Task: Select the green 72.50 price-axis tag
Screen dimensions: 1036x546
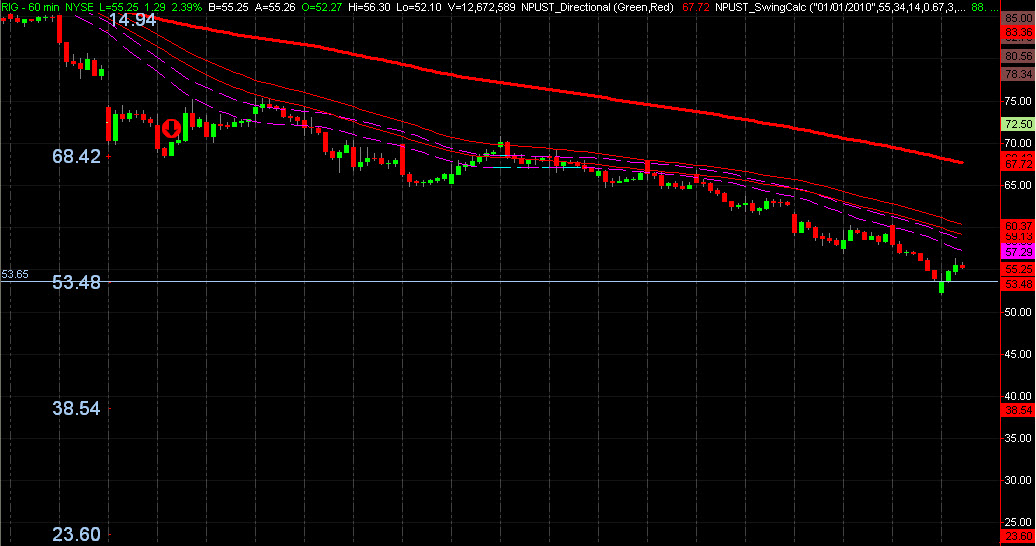Action: click(x=1018, y=124)
